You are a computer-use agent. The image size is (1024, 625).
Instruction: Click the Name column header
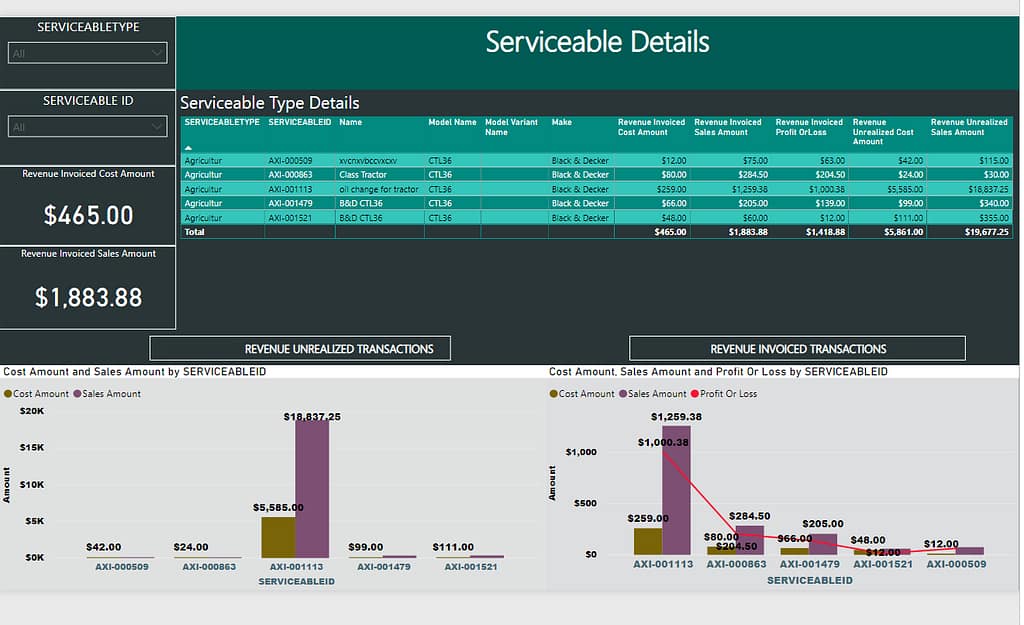351,122
